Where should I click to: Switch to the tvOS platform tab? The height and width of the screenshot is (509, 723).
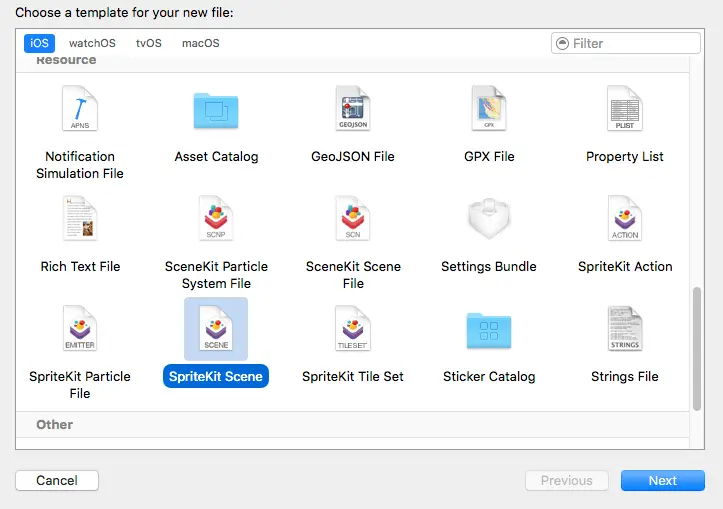(148, 43)
